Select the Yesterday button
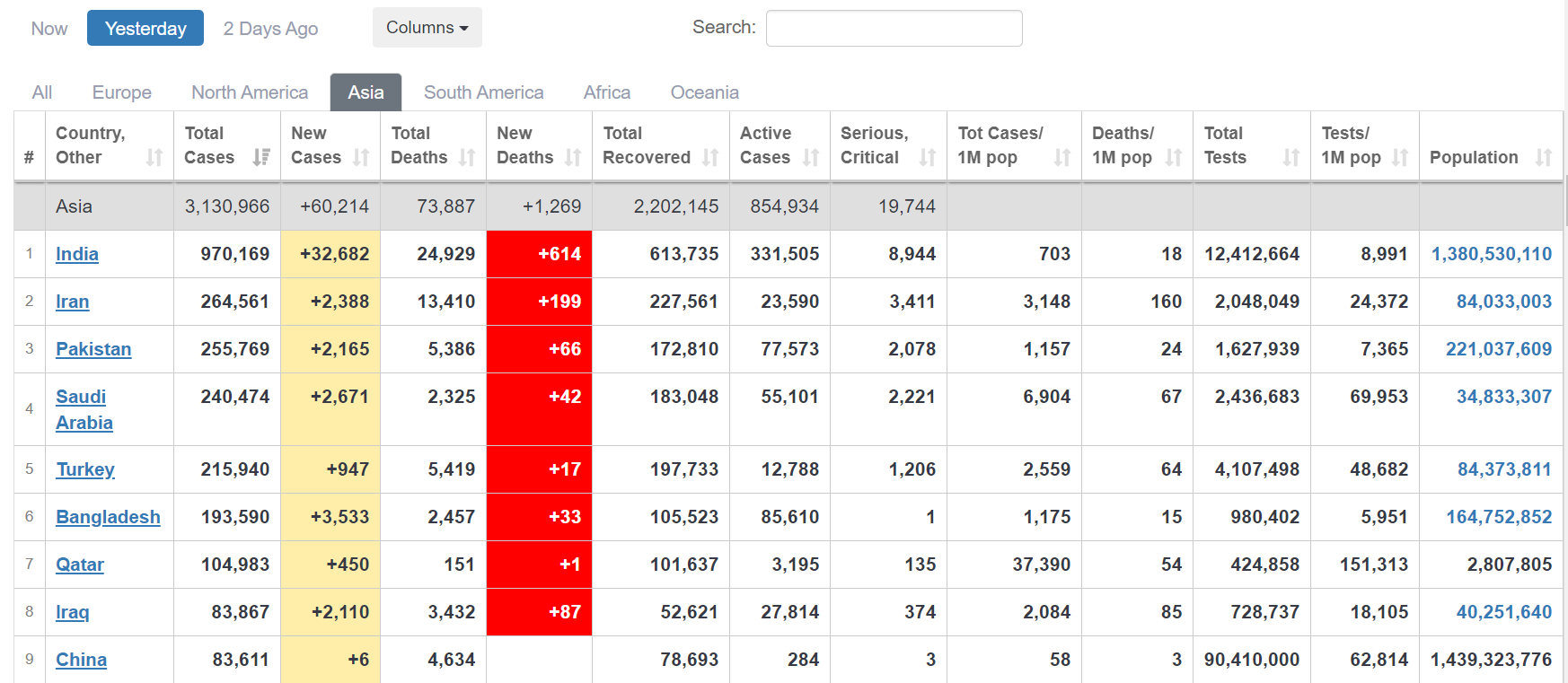 145,29
